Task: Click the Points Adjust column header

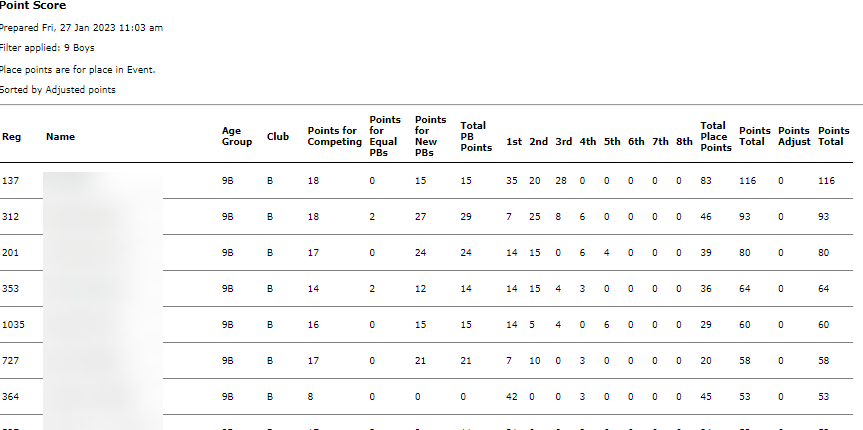Action: pos(793,137)
